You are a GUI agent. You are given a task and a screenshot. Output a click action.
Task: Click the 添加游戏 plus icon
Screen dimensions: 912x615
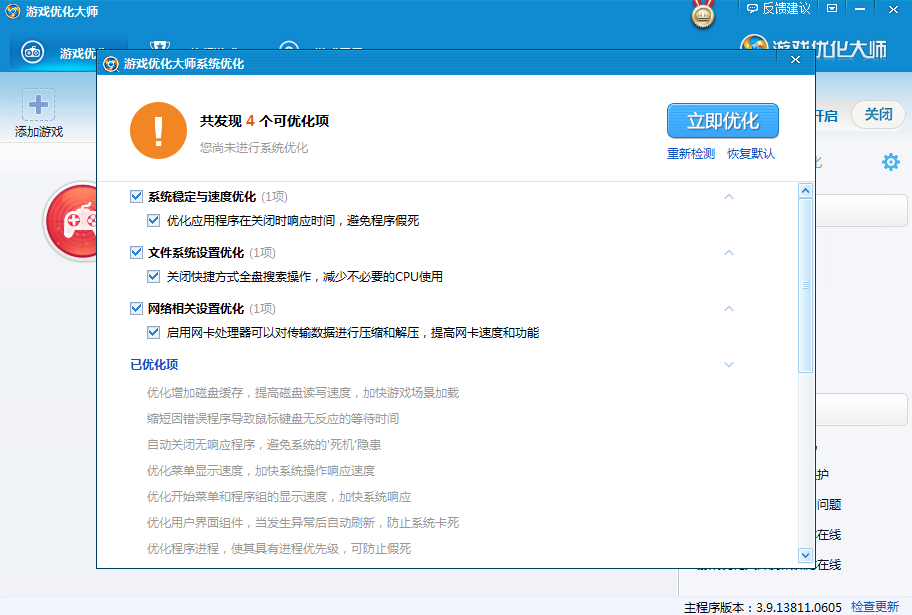point(38,105)
